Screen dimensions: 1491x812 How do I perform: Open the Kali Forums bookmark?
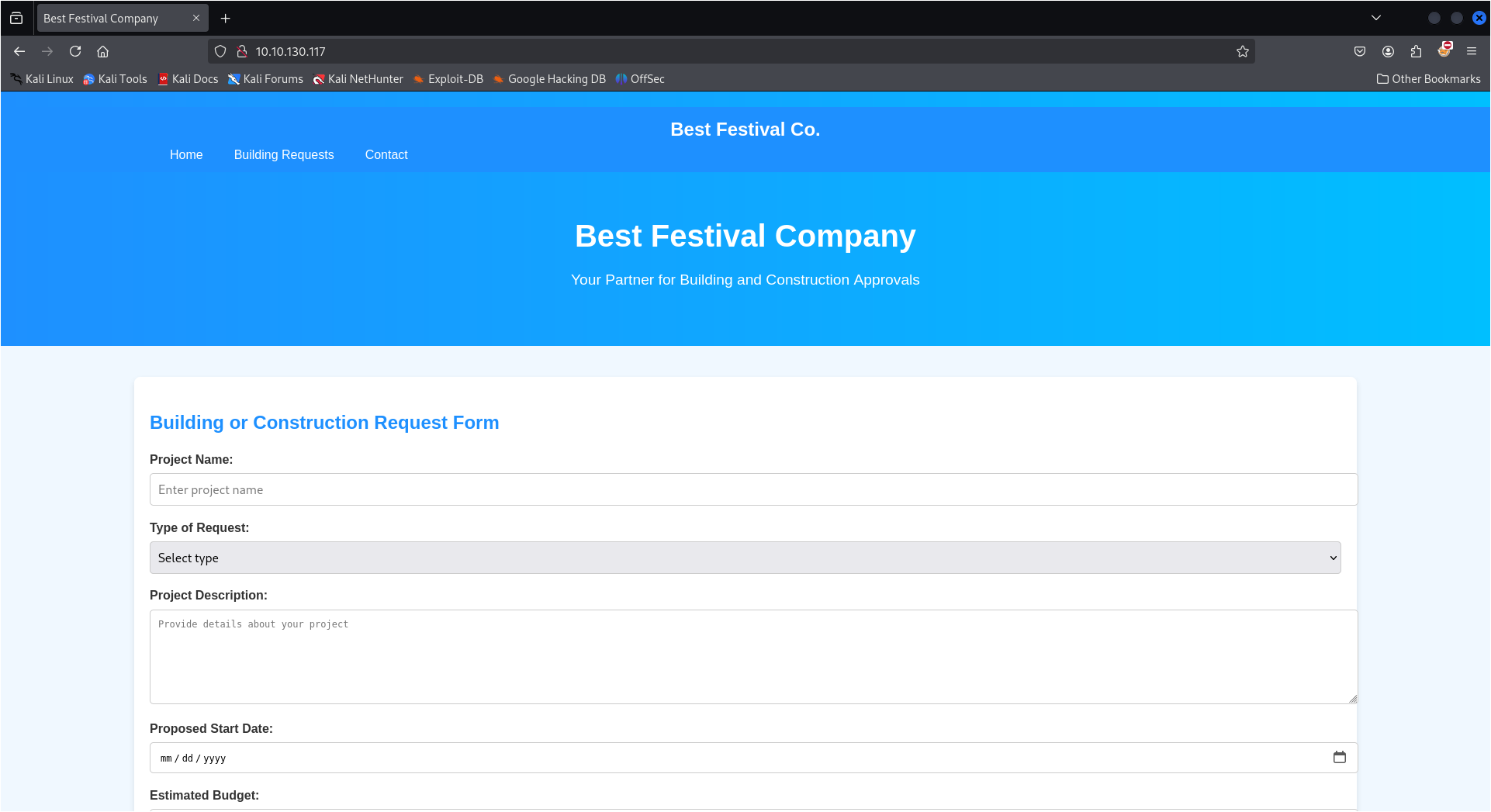(265, 79)
